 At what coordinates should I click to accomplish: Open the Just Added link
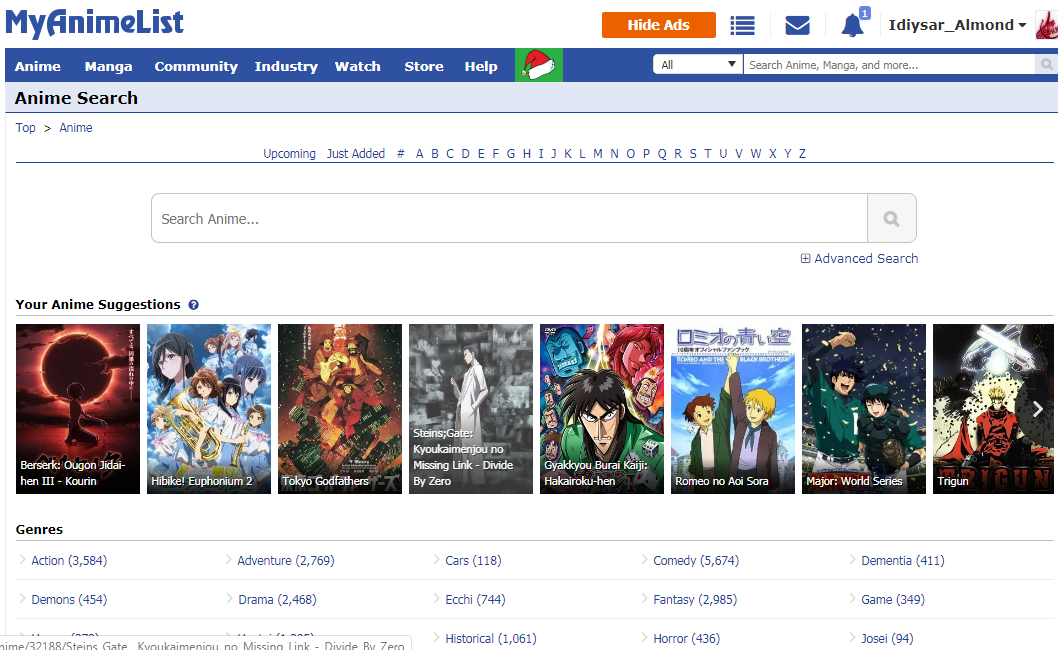click(x=356, y=154)
